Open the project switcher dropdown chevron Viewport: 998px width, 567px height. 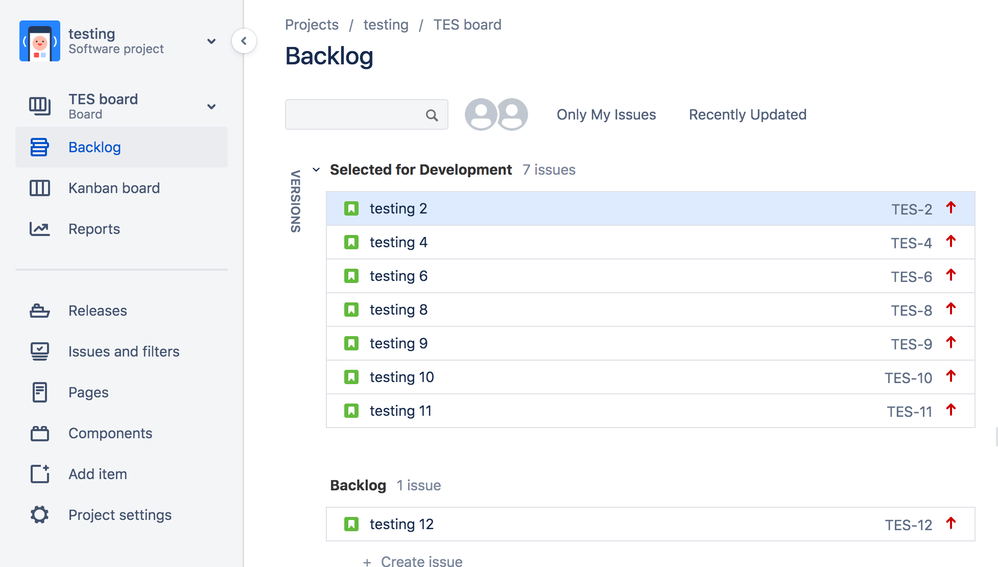pyautogui.click(x=211, y=41)
